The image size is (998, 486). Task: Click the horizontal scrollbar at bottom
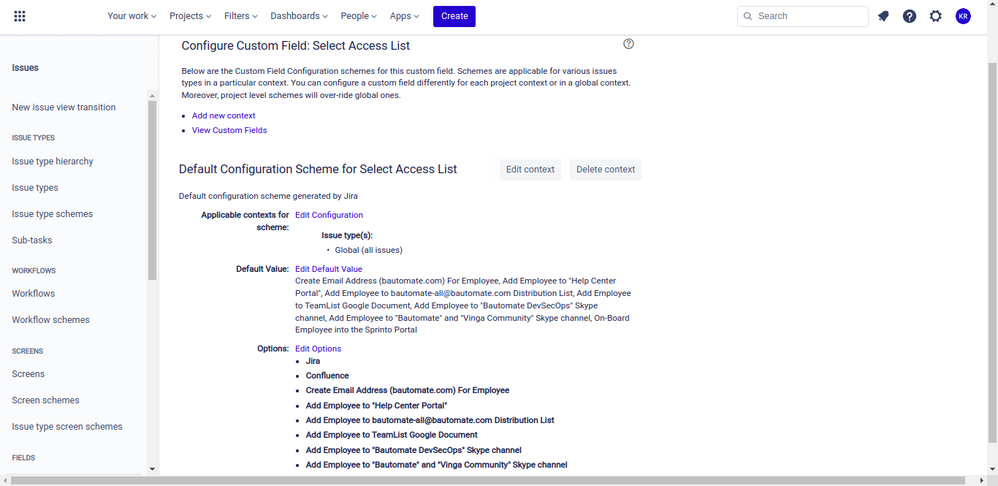(489, 480)
